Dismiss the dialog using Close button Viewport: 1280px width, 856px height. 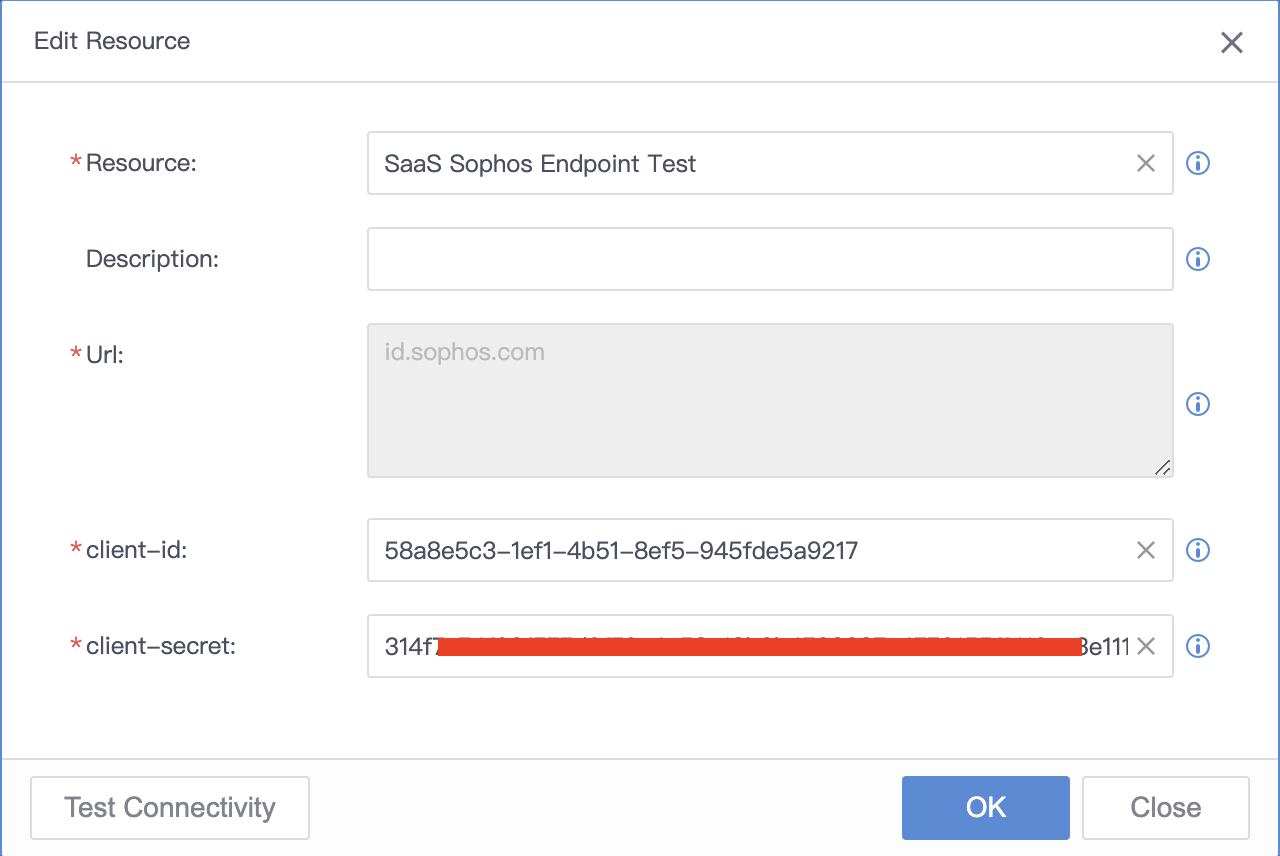(1166, 808)
